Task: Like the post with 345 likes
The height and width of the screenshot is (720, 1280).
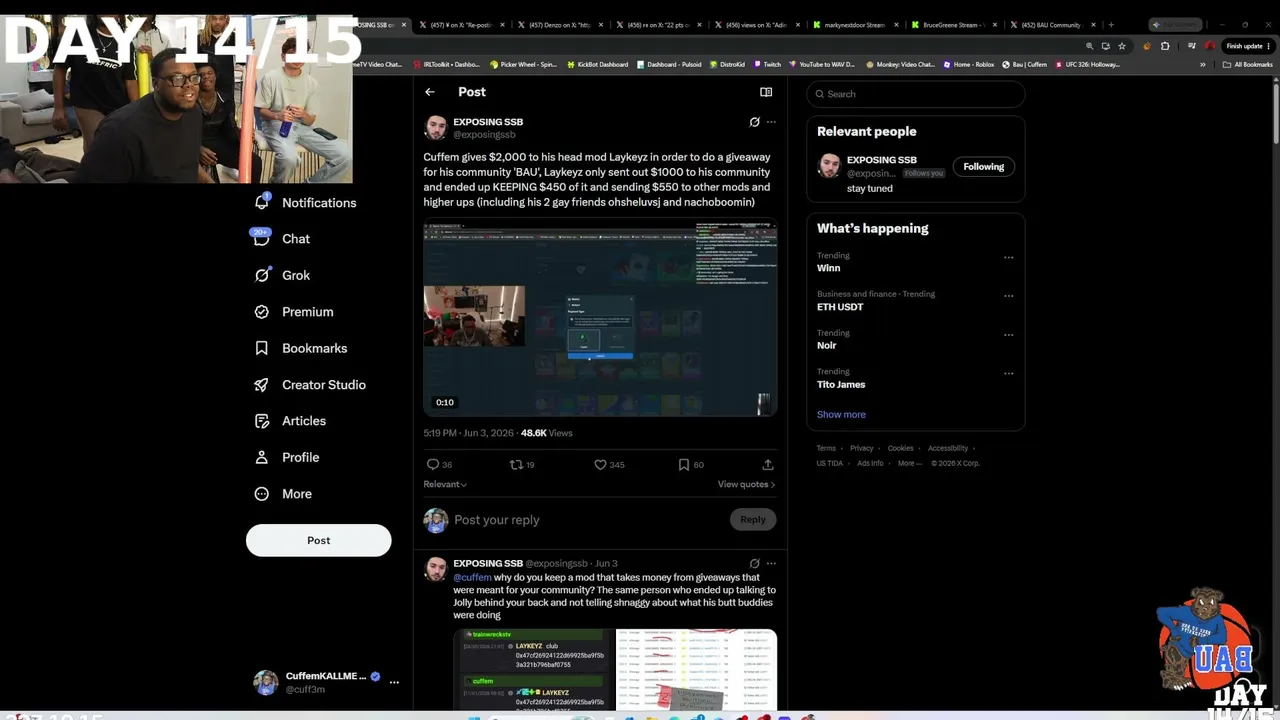Action: [609, 464]
